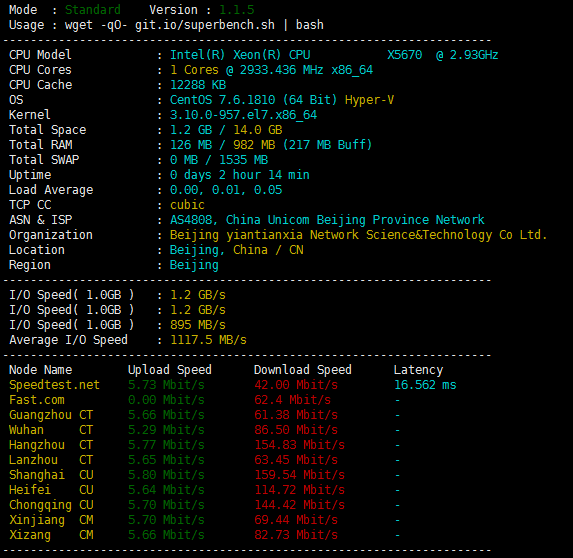This screenshot has height=558, width=573.
Task: Click total space value '14.0 GB'
Action: coord(258,130)
